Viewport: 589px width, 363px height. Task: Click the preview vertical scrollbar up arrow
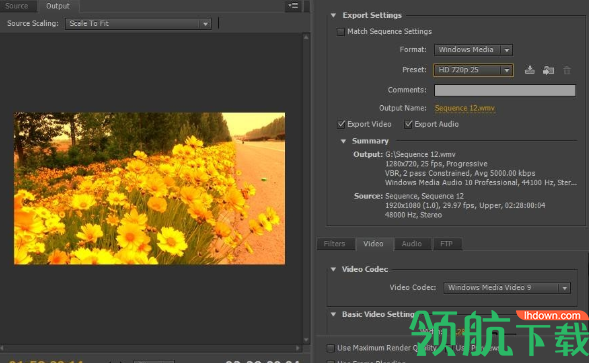(x=306, y=37)
